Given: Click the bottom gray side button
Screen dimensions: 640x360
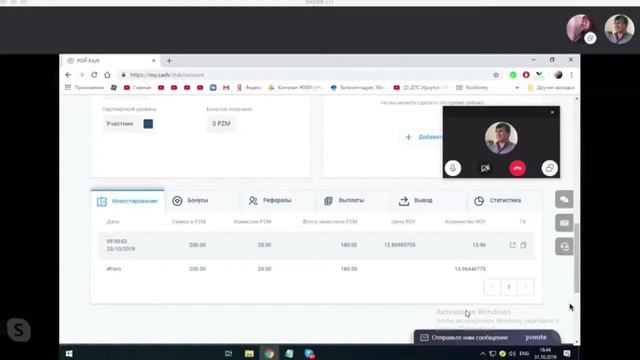Looking at the screenshot, I should point(564,247).
